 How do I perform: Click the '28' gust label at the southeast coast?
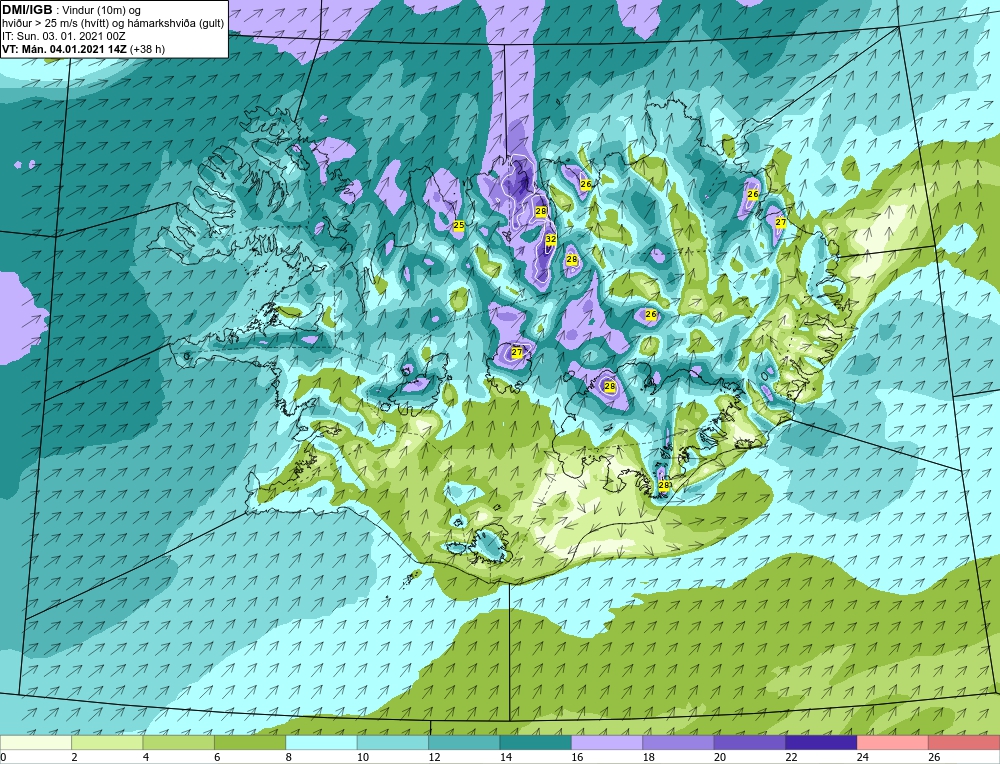point(663,485)
